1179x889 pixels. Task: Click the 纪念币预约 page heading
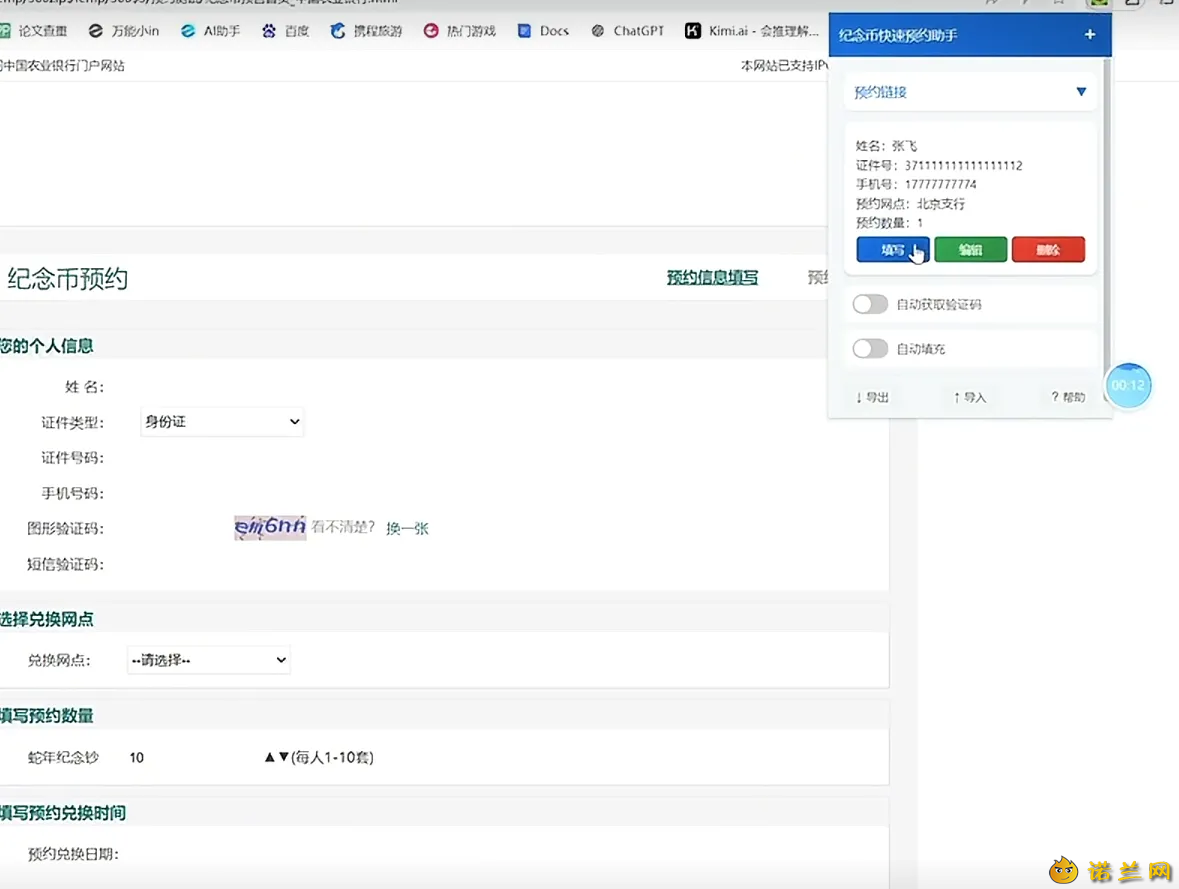pos(68,279)
